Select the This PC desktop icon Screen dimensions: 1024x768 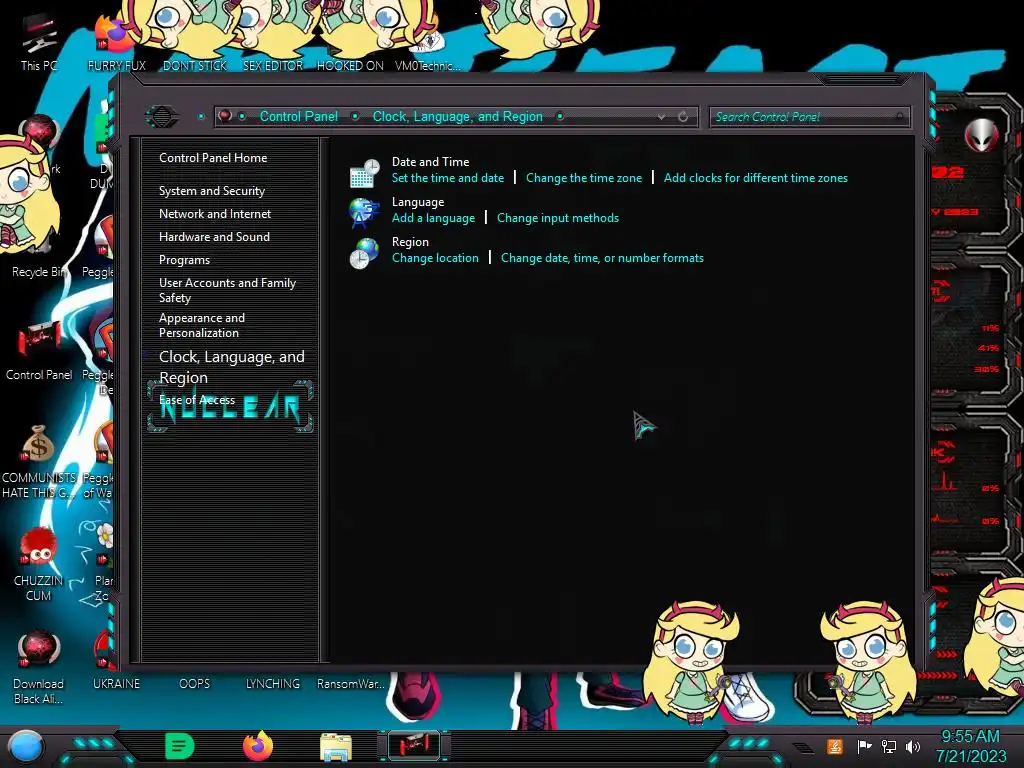[x=39, y=42]
